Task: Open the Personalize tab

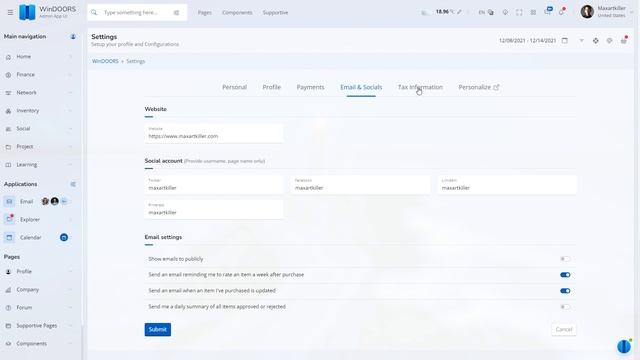Action: point(478,87)
